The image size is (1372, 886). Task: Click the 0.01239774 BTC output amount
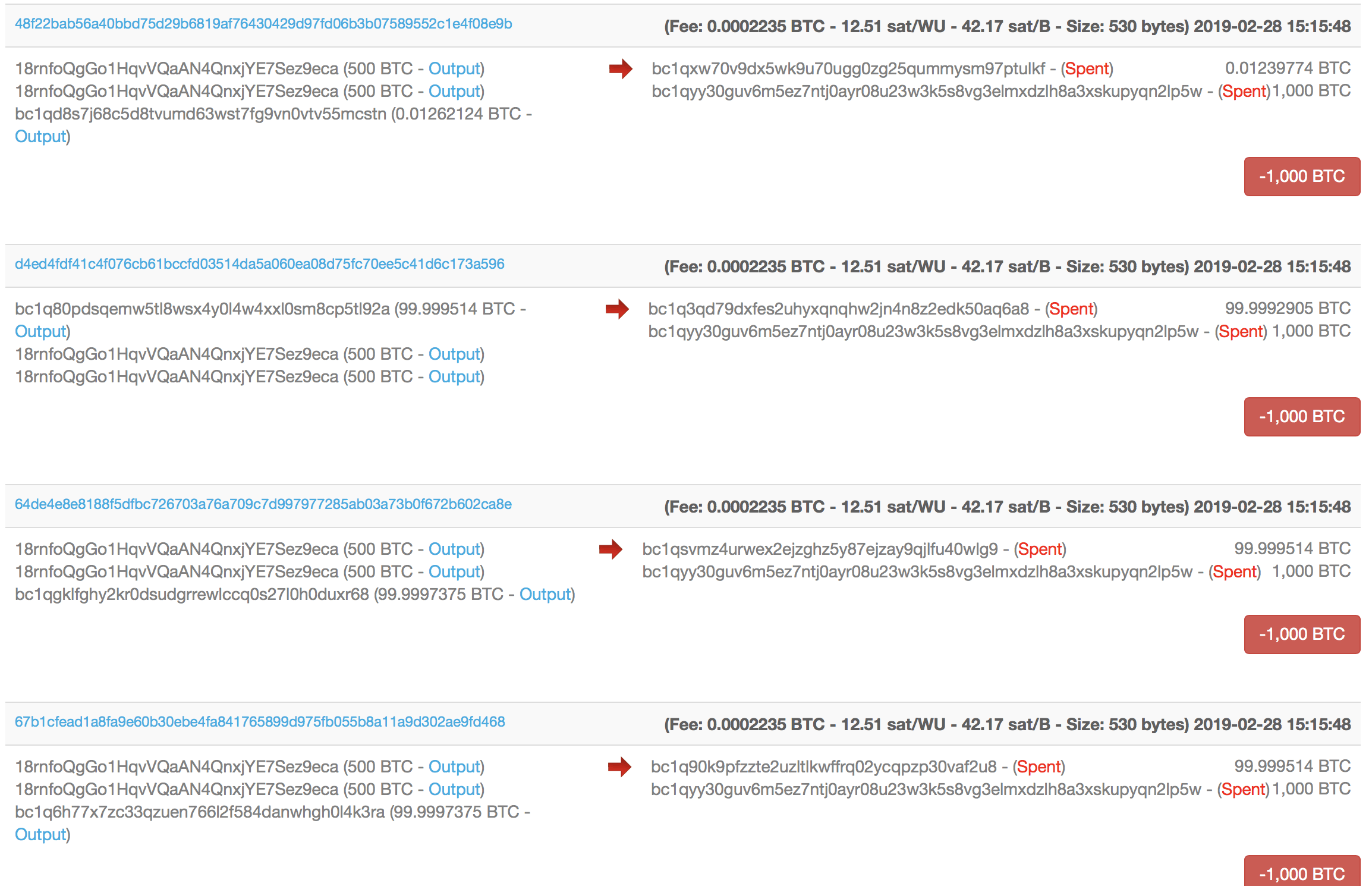pyautogui.click(x=1288, y=68)
